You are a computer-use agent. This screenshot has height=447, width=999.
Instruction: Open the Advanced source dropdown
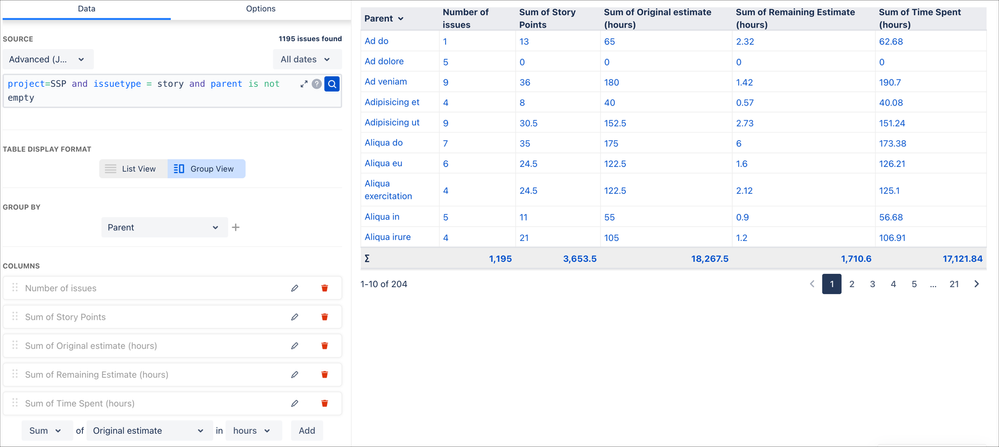pyautogui.click(x=48, y=59)
